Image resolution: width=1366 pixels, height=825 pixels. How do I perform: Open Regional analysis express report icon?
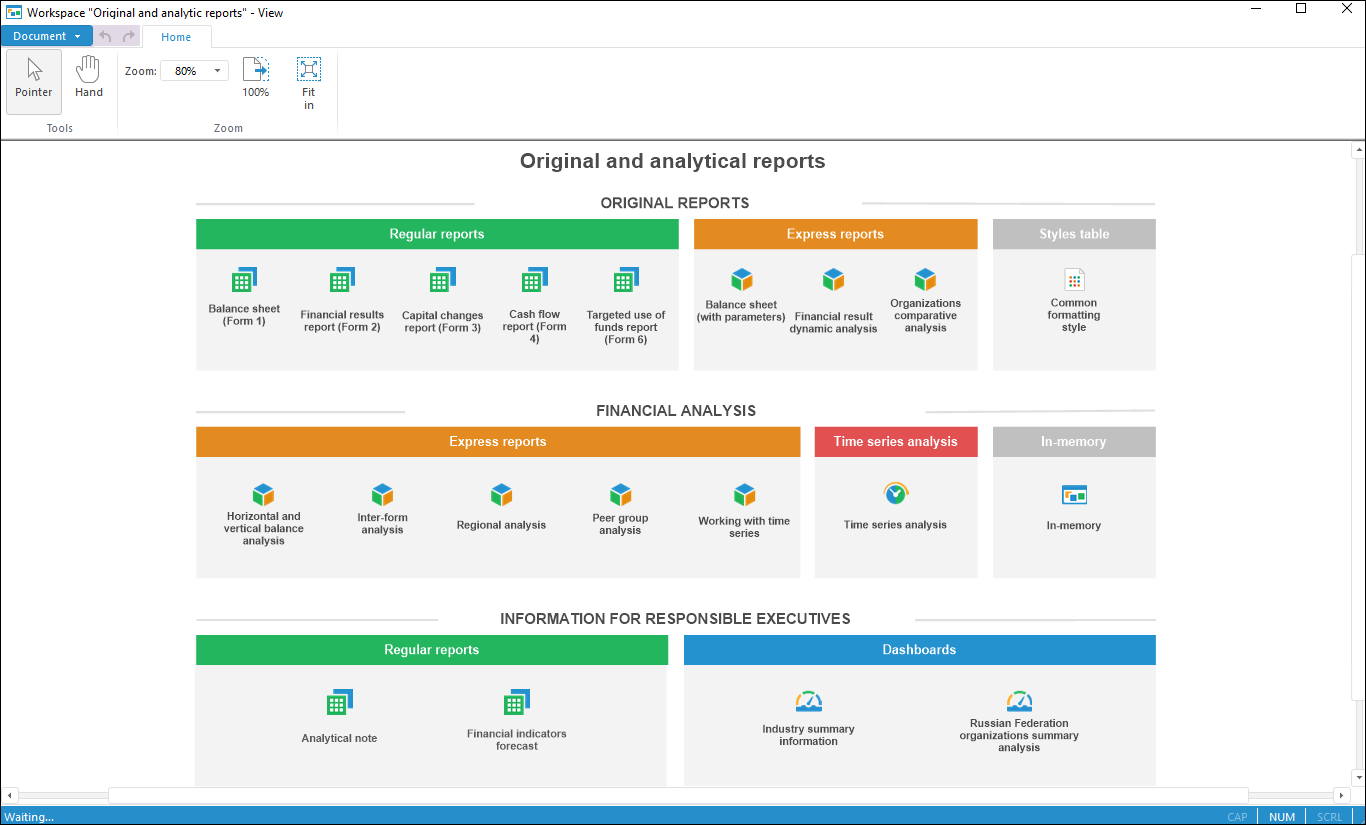501,495
